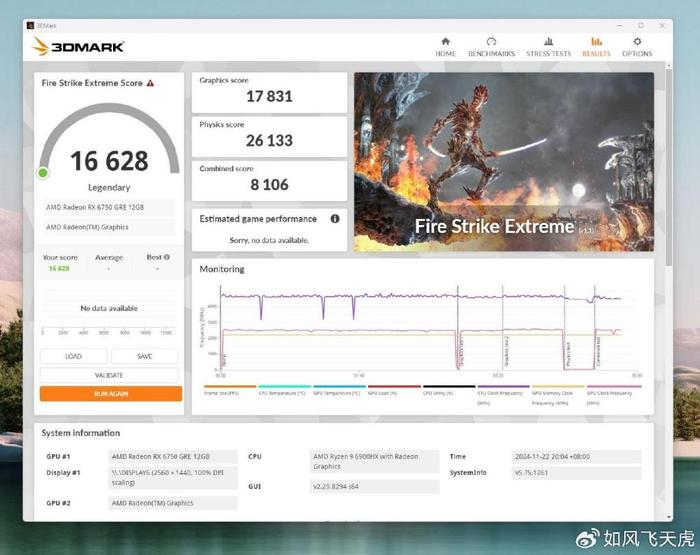Click the 3DMark title bar app icon
This screenshot has height=555, width=700.
pyautogui.click(x=30, y=25)
